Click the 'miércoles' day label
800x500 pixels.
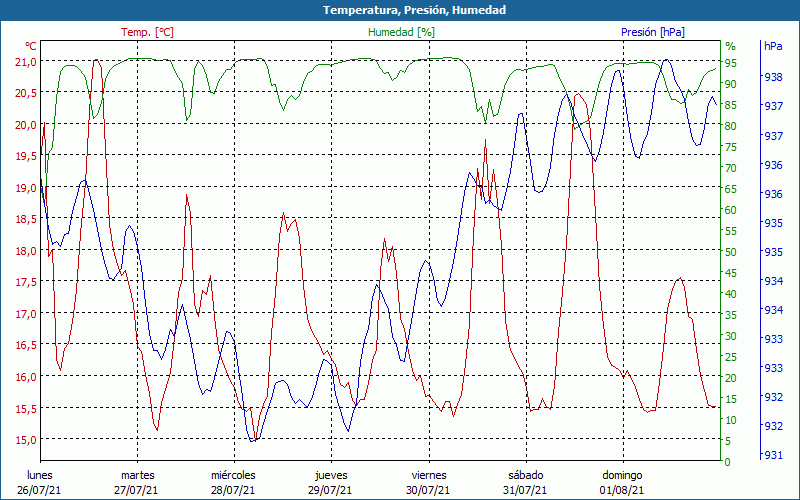pos(233,476)
